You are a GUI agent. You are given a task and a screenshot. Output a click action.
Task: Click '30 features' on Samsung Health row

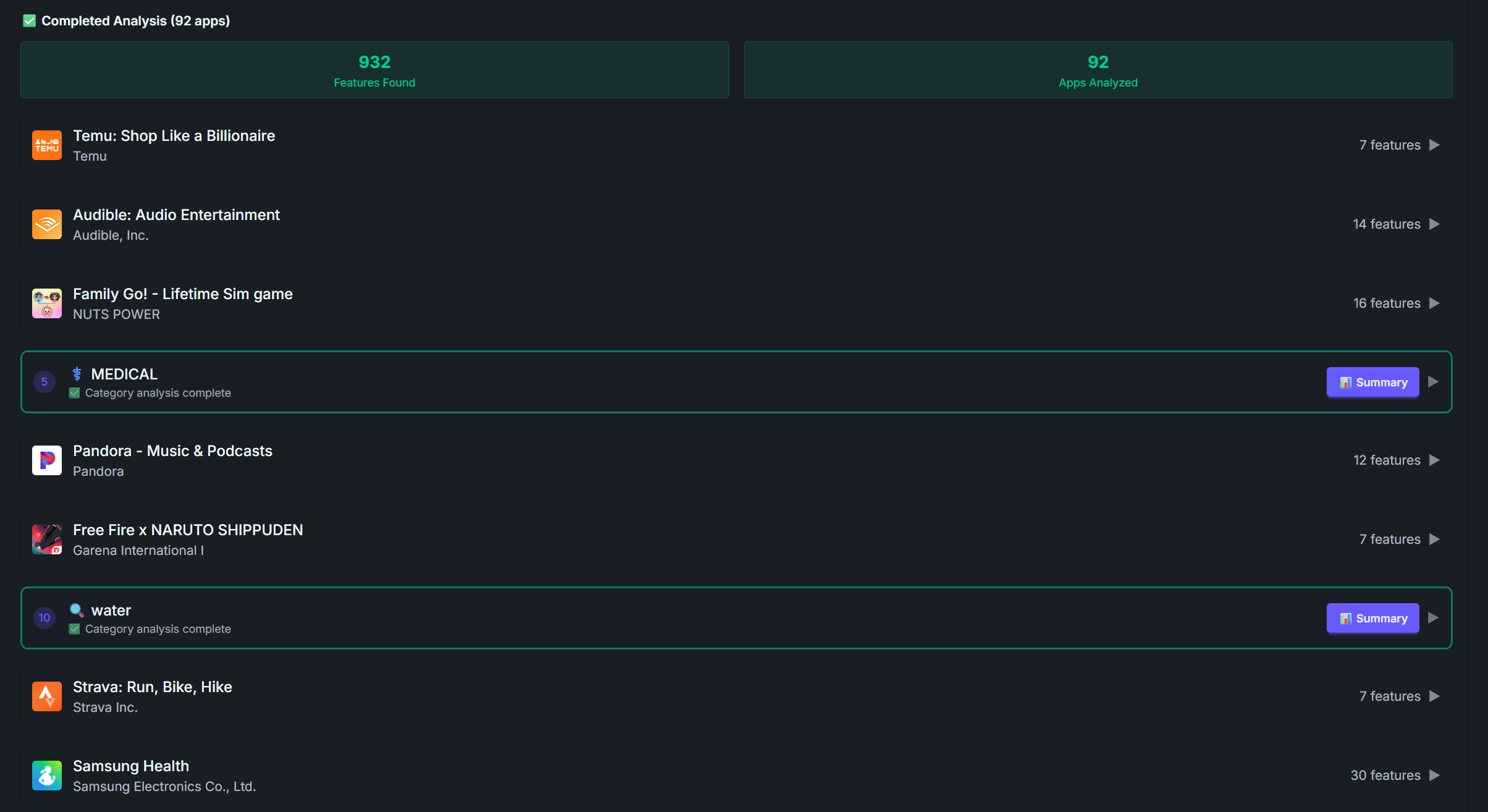1385,776
